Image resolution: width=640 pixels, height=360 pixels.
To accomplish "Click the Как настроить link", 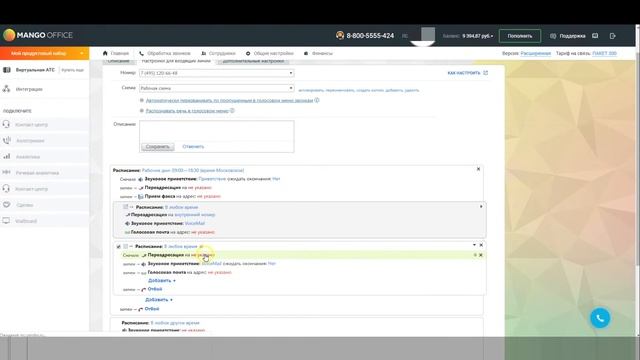I will [x=467, y=73].
